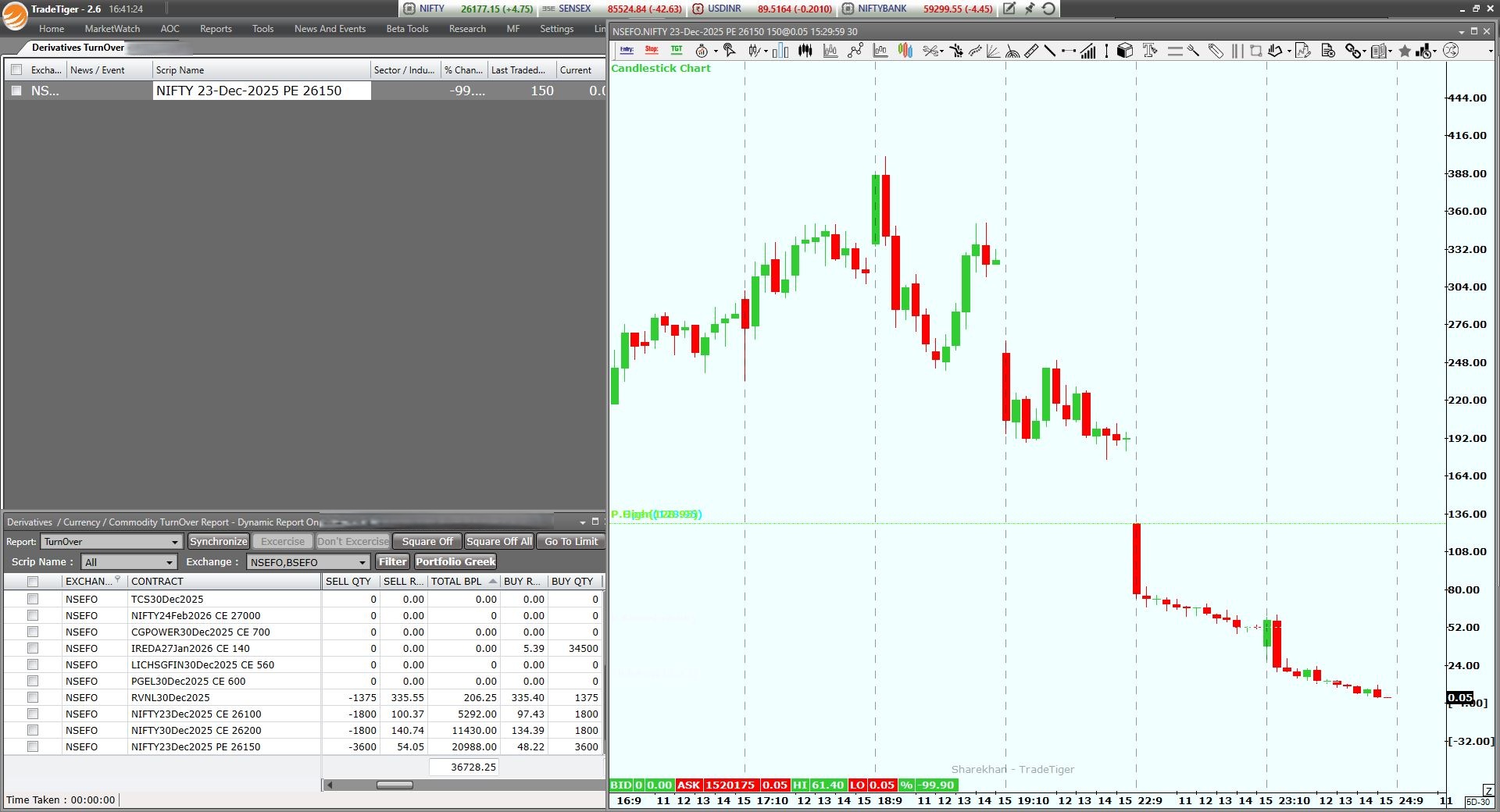1500x812 pixels.
Task: Open the MarketWatch menu
Action: [x=112, y=29]
